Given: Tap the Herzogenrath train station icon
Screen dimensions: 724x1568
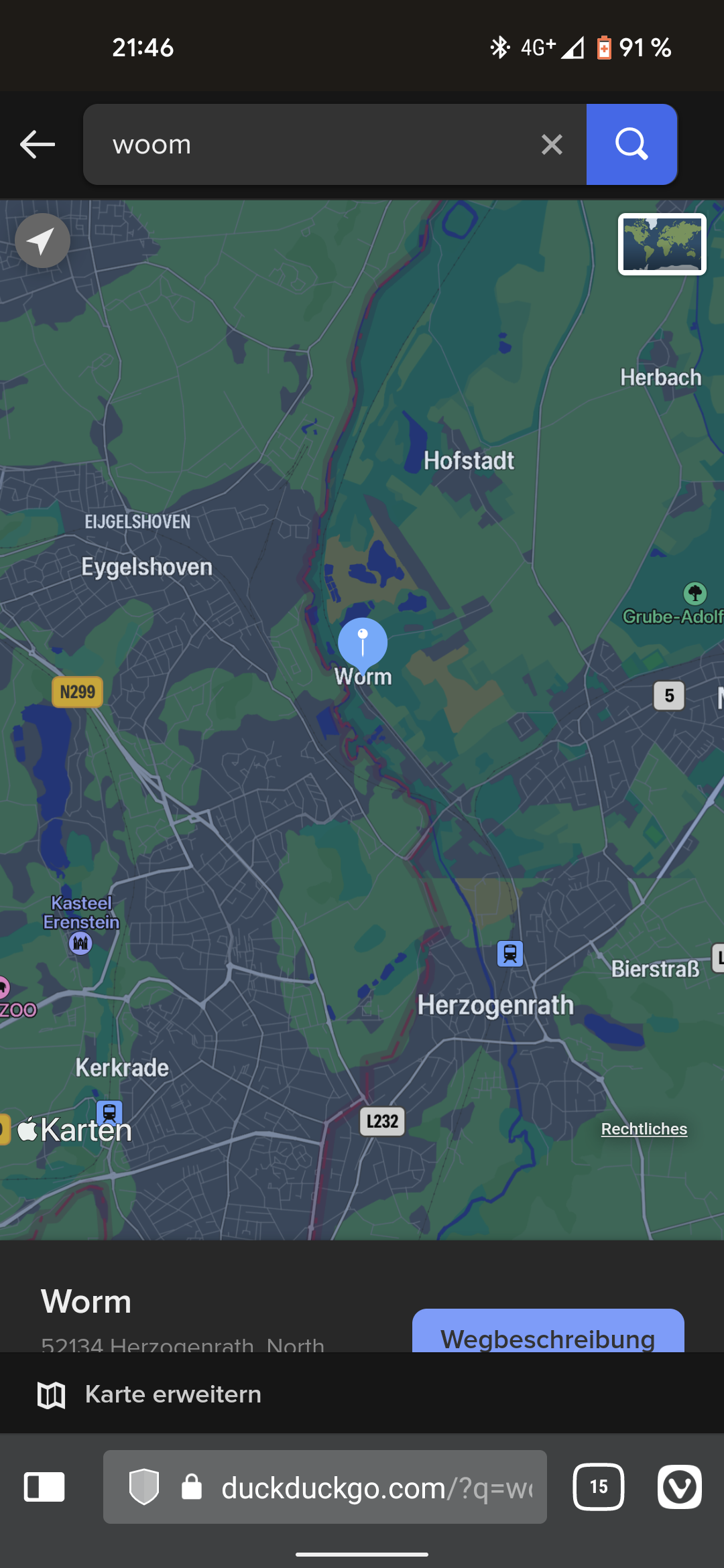Looking at the screenshot, I should coord(510,954).
